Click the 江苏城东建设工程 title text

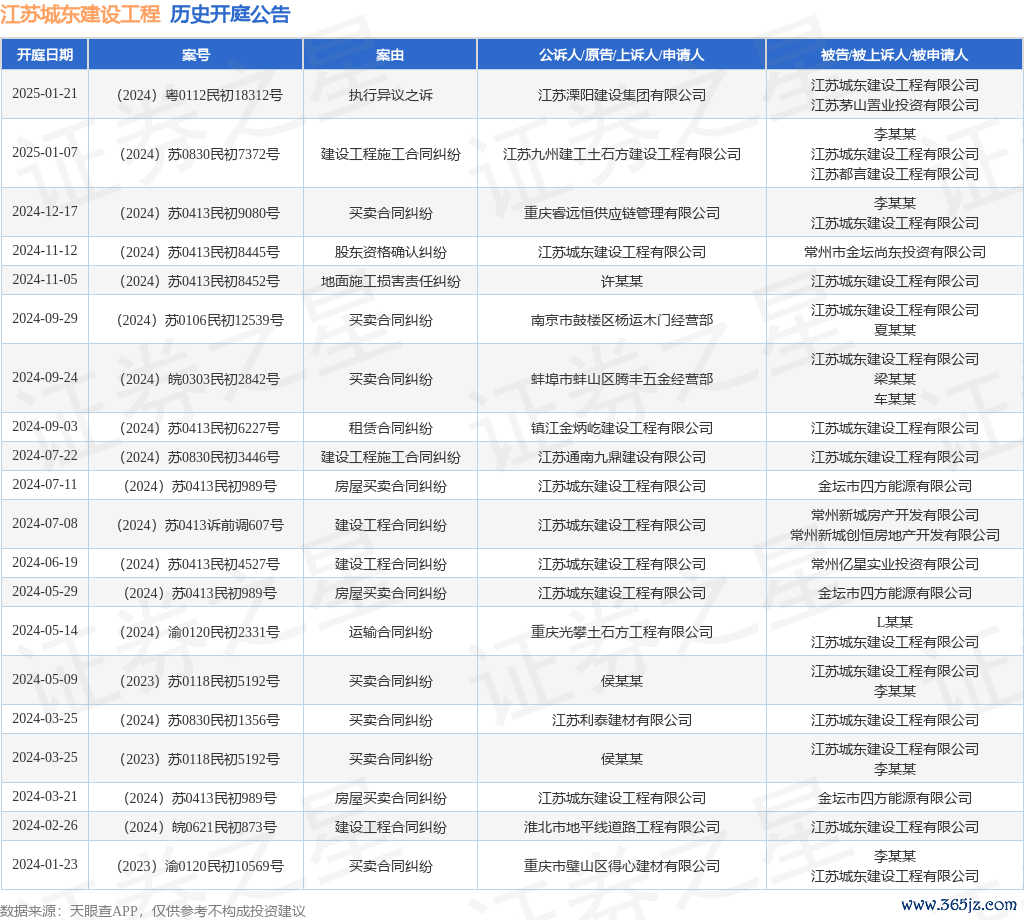[80, 14]
